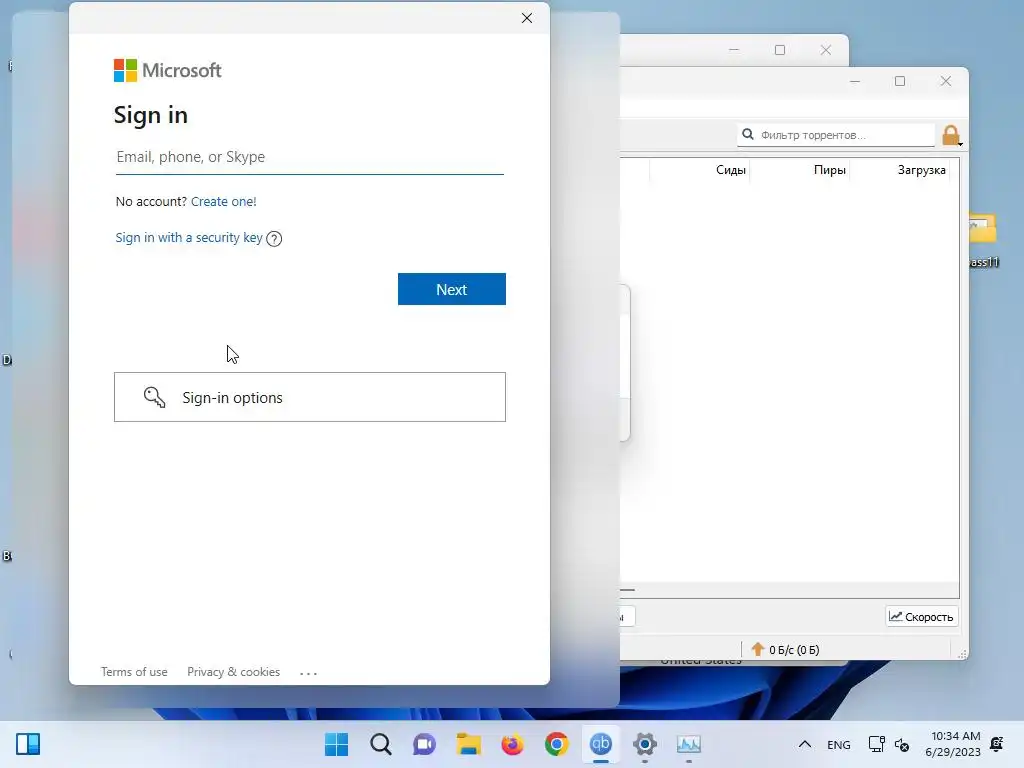Open muted volume tray icon
This screenshot has height=768, width=1024.
[x=902, y=744]
